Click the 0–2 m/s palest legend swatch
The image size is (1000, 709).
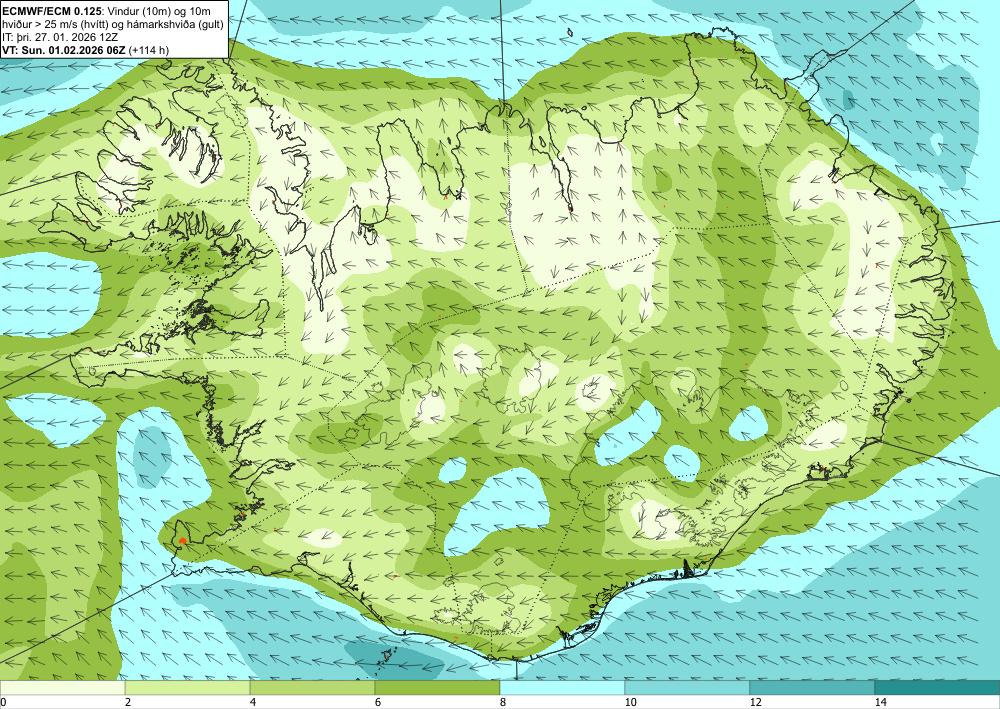click(62, 688)
